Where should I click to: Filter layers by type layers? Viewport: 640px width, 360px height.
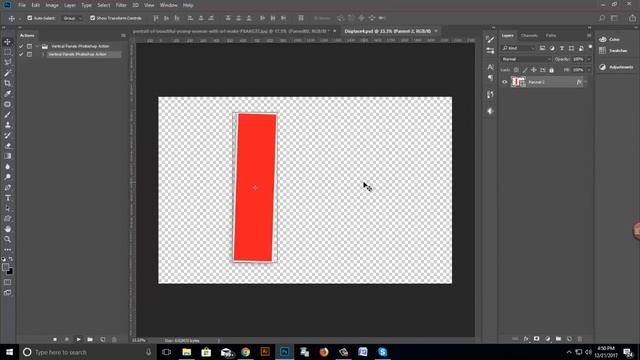point(562,48)
